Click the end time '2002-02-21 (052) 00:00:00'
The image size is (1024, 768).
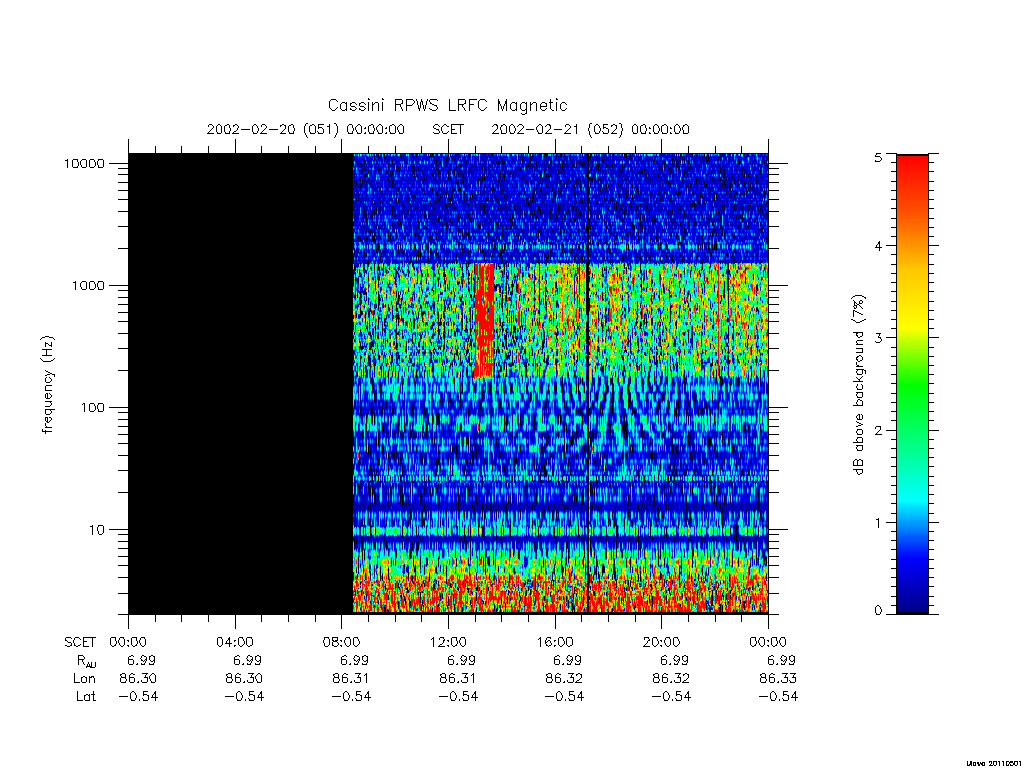click(x=590, y=129)
